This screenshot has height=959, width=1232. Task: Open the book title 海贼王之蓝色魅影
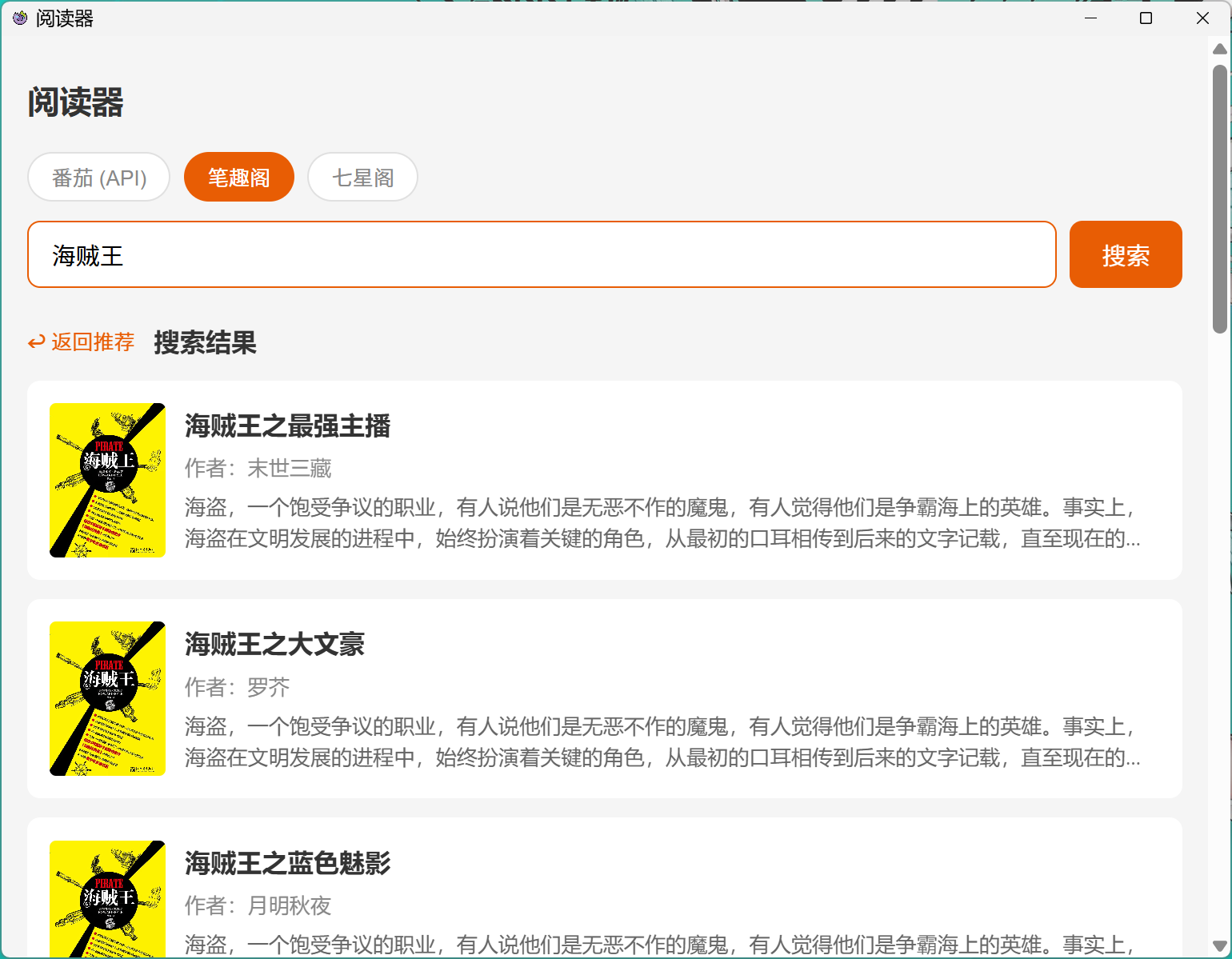pyautogui.click(x=287, y=863)
